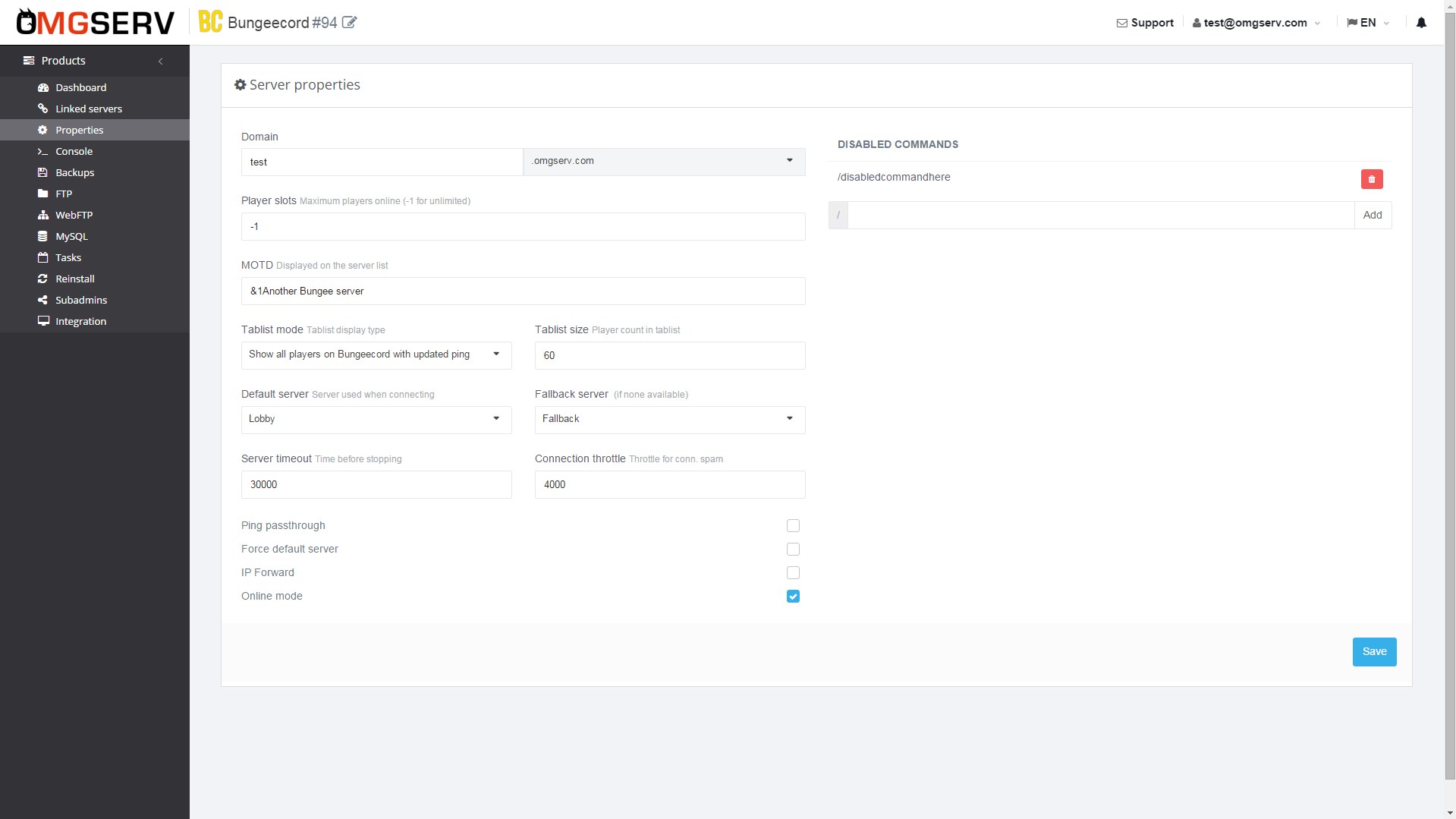Click the Domain name input field
This screenshot has width=1456, height=819.
click(382, 162)
